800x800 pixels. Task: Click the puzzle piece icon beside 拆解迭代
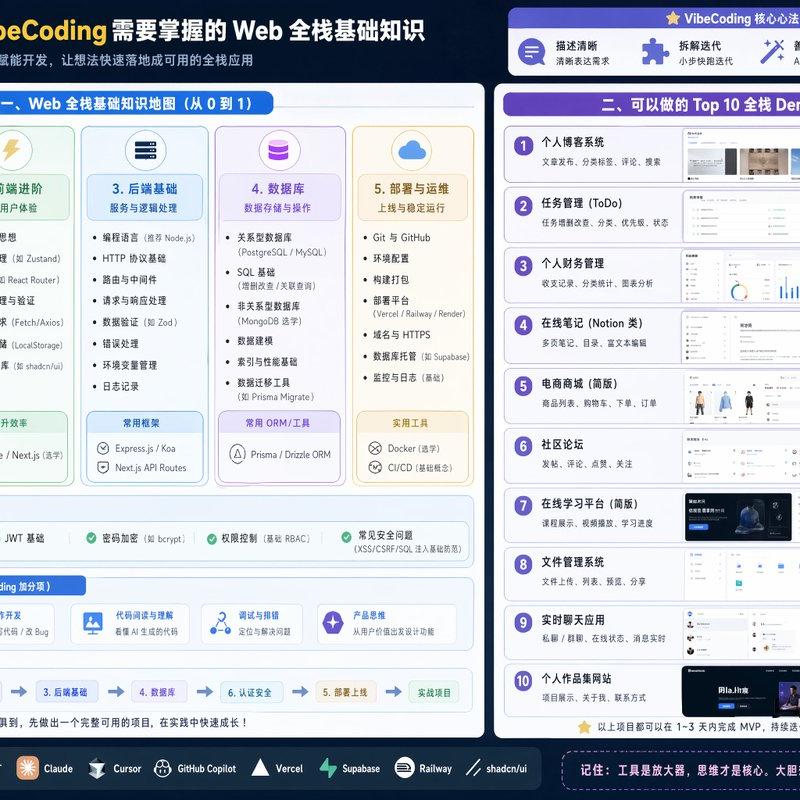(655, 52)
